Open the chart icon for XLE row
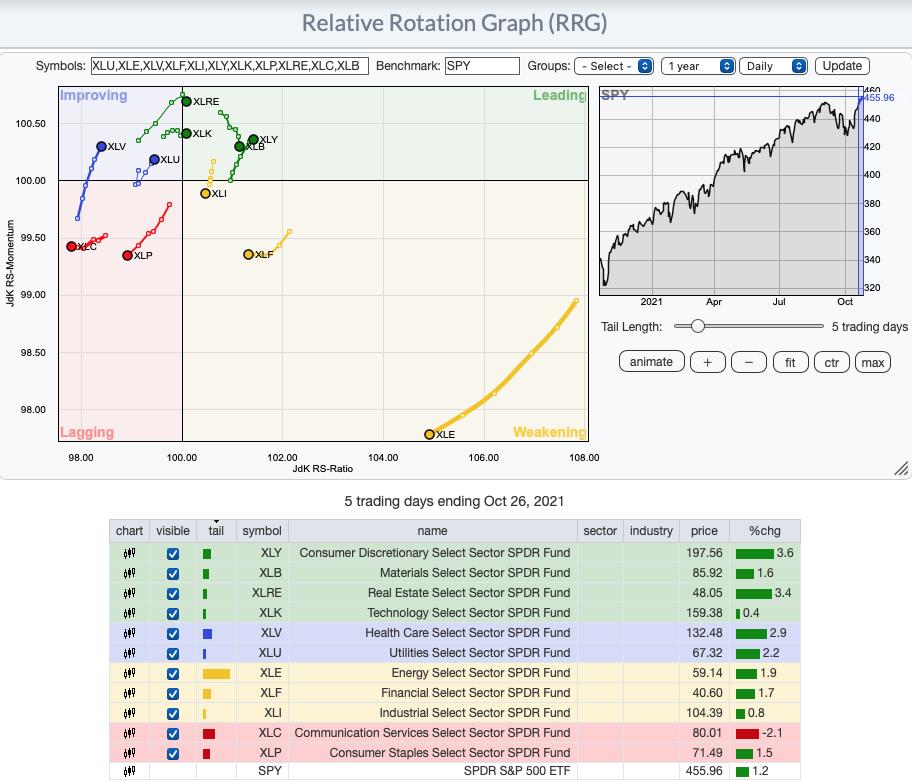This screenshot has height=782, width=912. [129, 673]
